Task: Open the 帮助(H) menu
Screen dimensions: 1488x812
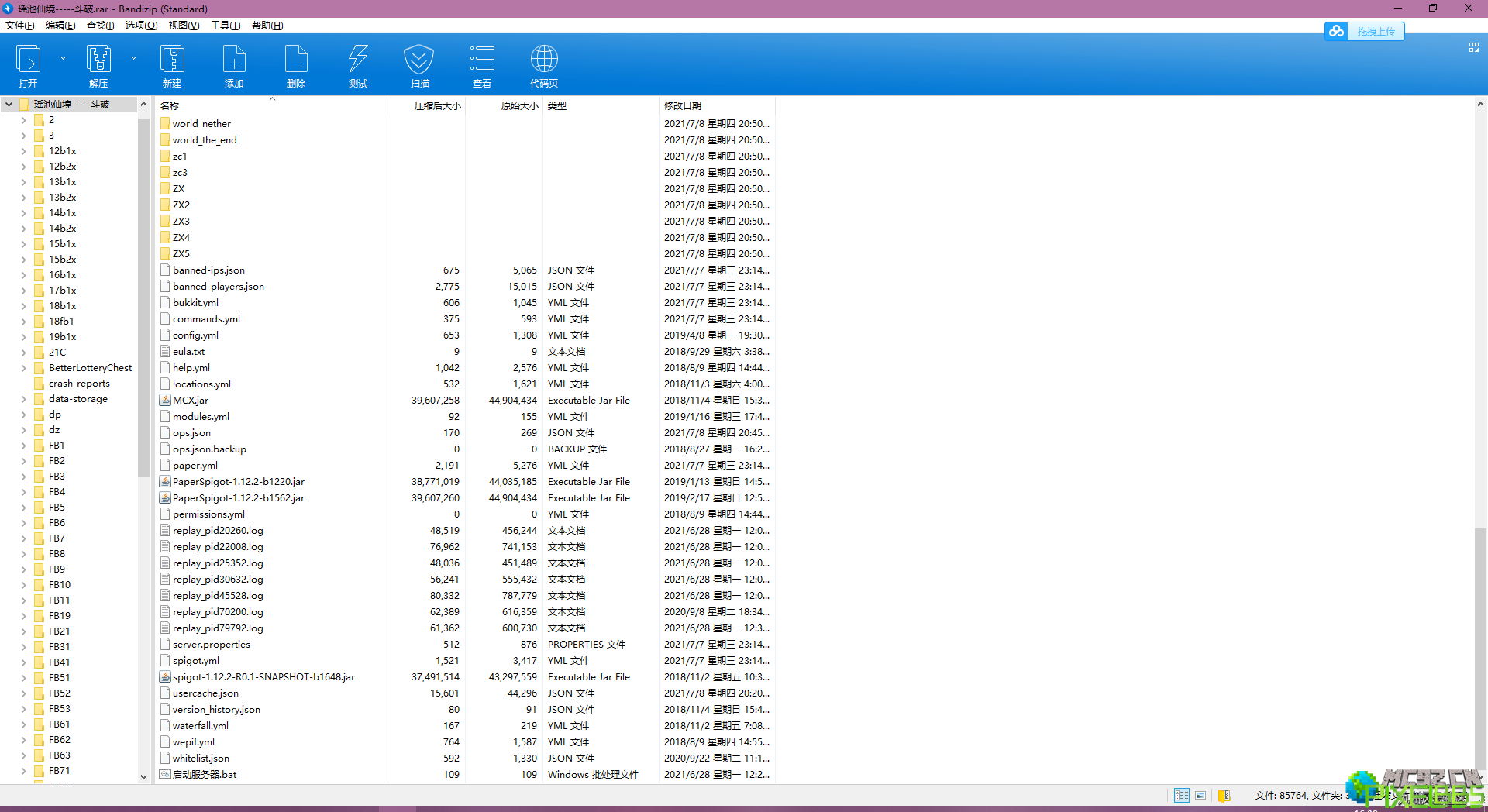Action: [267, 26]
